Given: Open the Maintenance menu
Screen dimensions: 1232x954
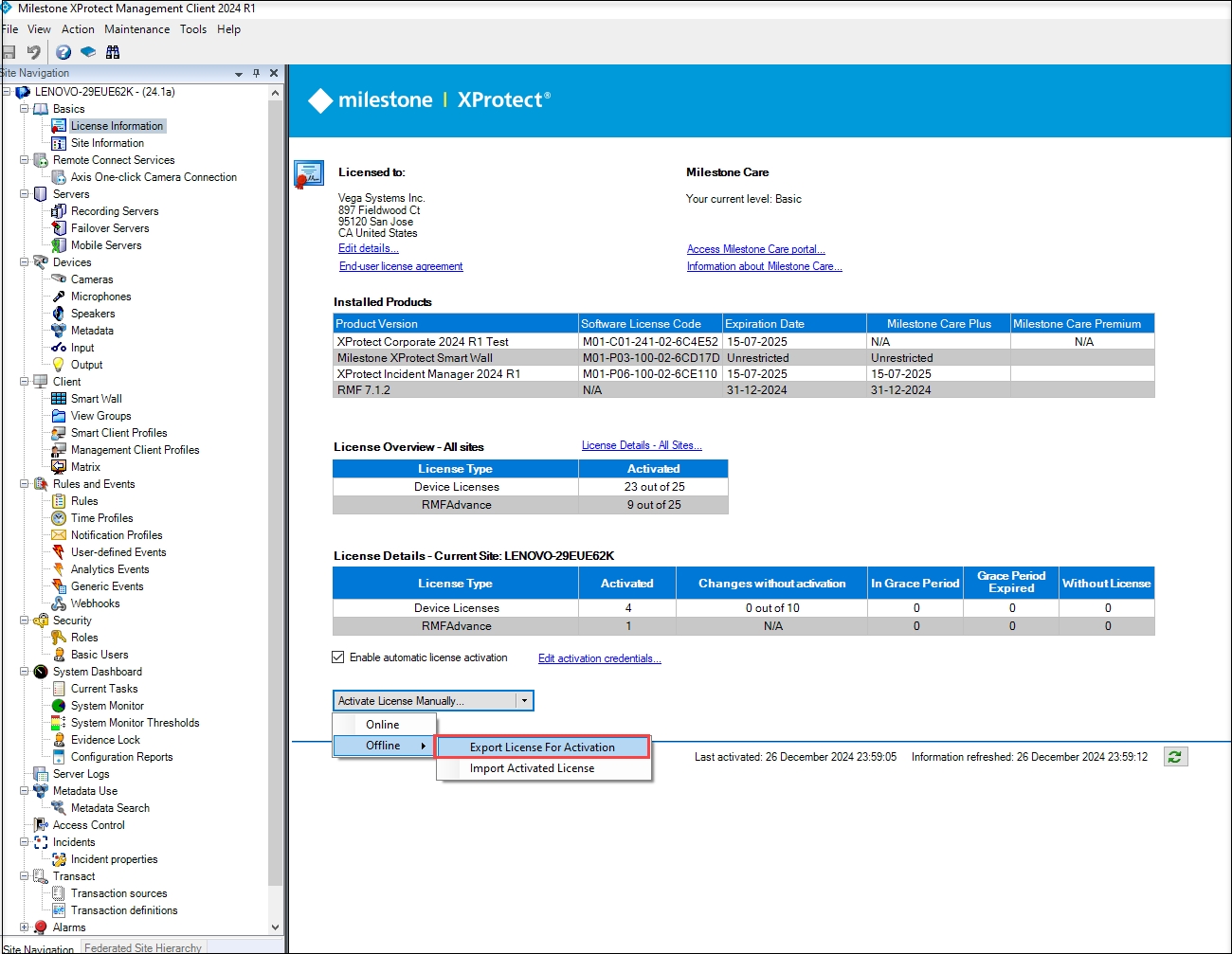Looking at the screenshot, I should point(136,29).
